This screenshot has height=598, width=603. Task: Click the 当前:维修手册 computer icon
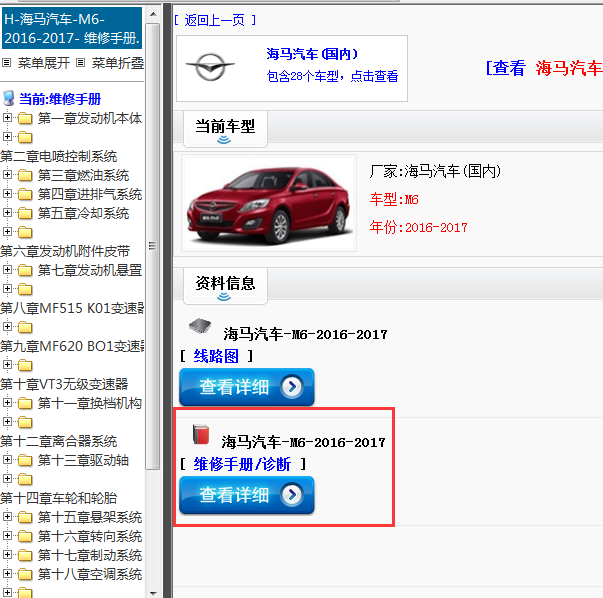pos(8,98)
